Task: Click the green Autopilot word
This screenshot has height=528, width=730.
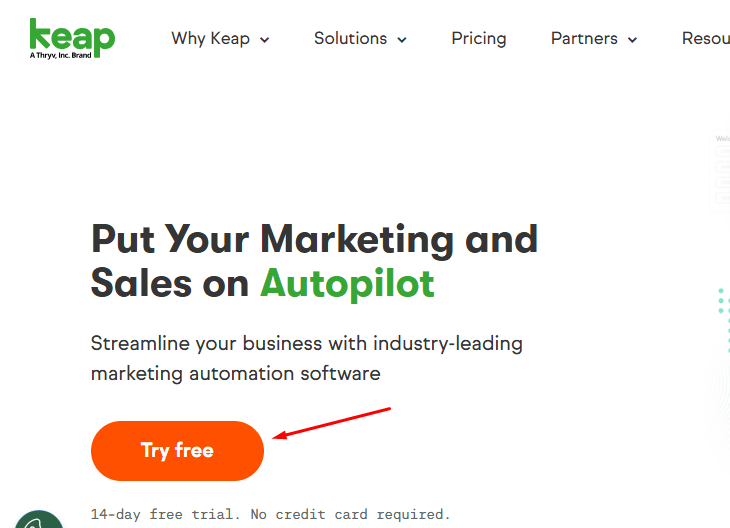Action: pyautogui.click(x=347, y=284)
